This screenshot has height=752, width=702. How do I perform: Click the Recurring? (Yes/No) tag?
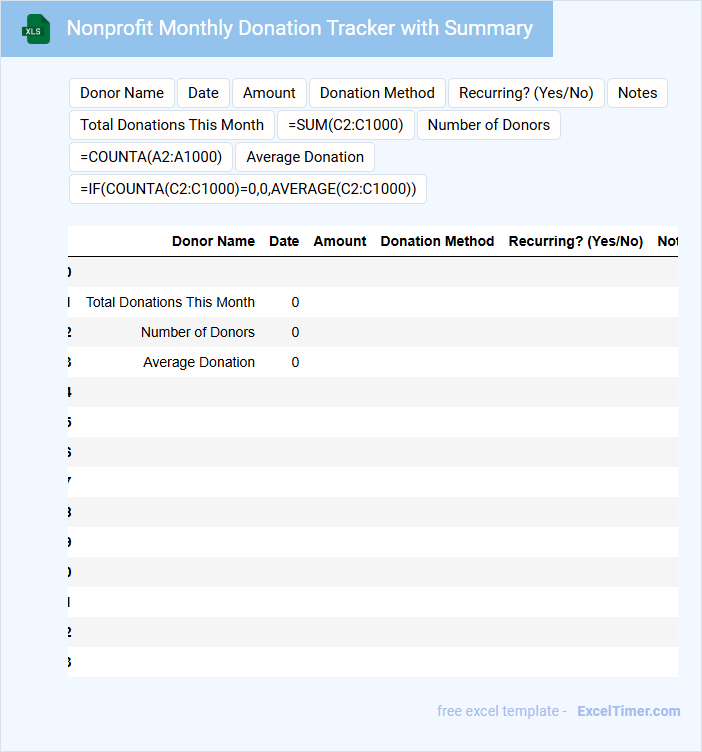(x=526, y=93)
